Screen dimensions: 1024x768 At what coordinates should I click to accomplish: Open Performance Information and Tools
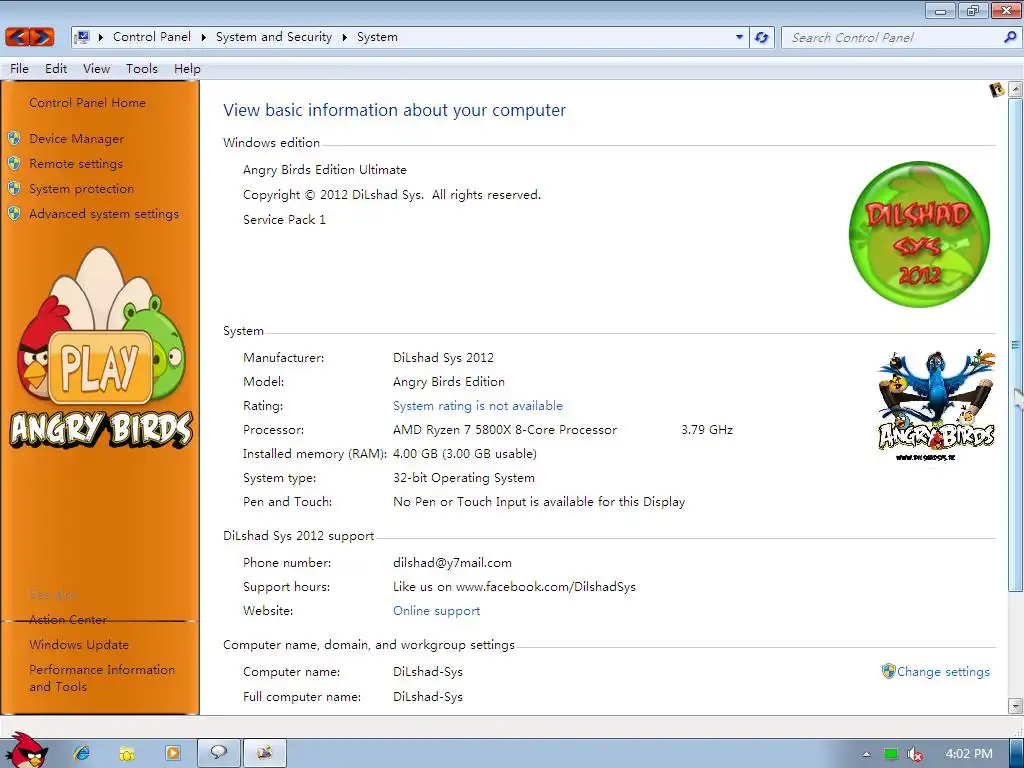pos(102,678)
